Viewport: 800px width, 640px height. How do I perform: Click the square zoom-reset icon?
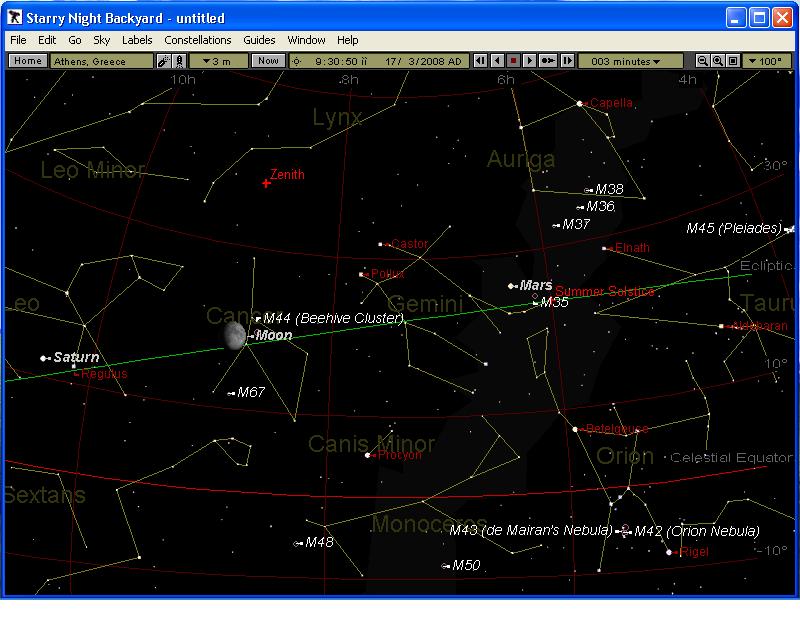733,61
